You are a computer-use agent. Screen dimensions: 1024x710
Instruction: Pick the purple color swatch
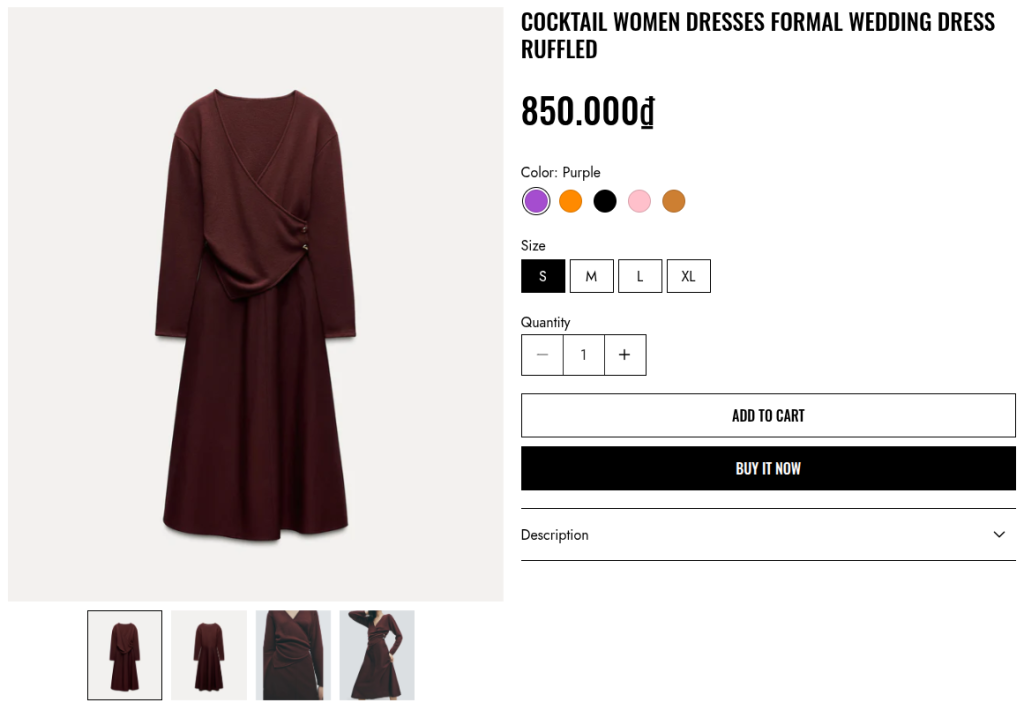coord(536,201)
